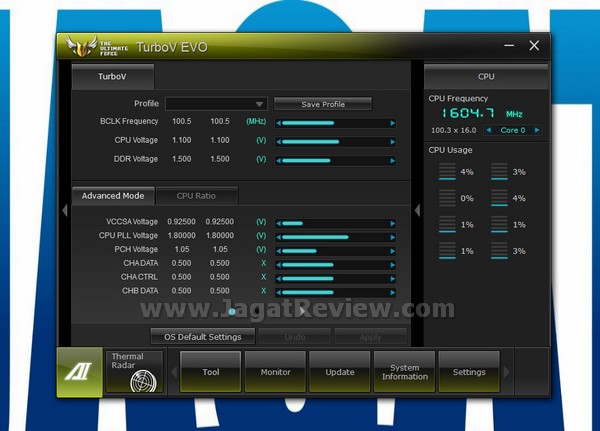Decrease CHA DATA with left arrow
The image size is (600, 431).
point(279,265)
